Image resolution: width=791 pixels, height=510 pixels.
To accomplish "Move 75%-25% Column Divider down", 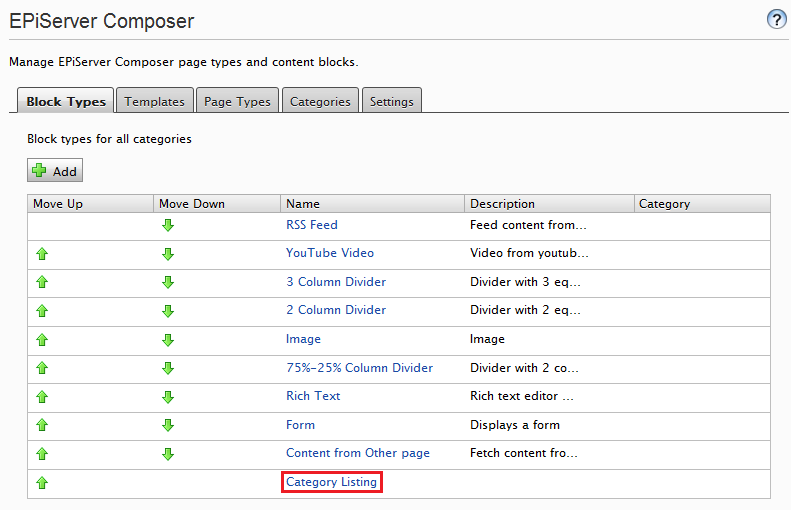I will click(x=168, y=368).
